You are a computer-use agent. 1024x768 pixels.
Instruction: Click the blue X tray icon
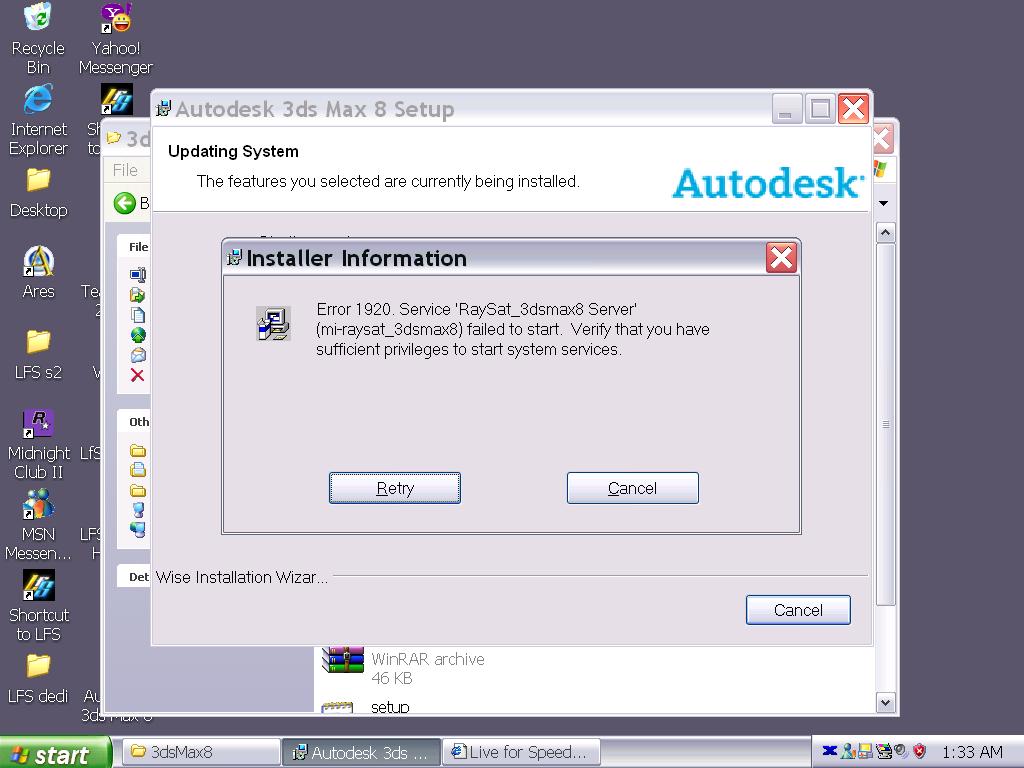(829, 751)
